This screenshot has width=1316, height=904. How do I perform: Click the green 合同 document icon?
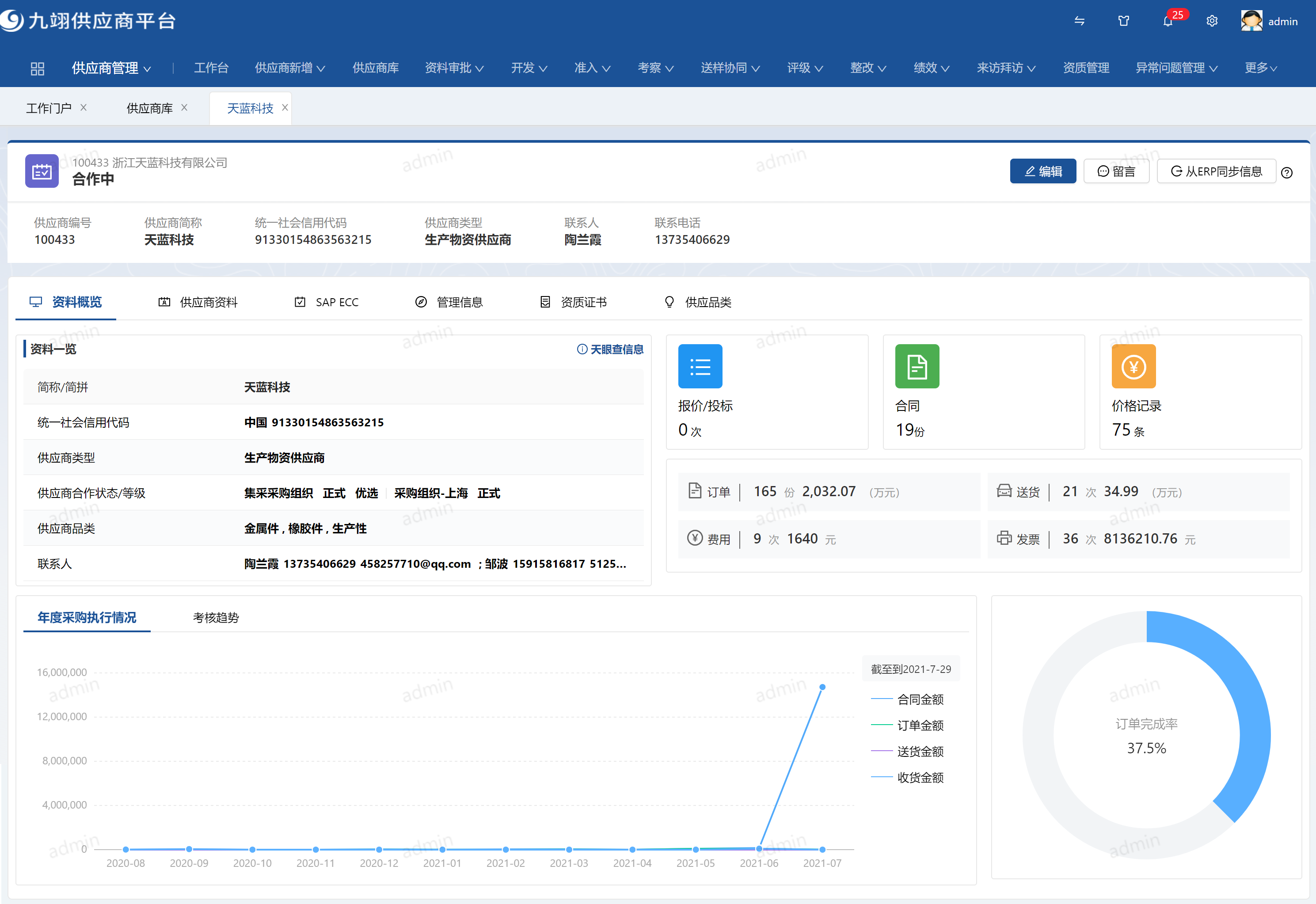pos(917,366)
